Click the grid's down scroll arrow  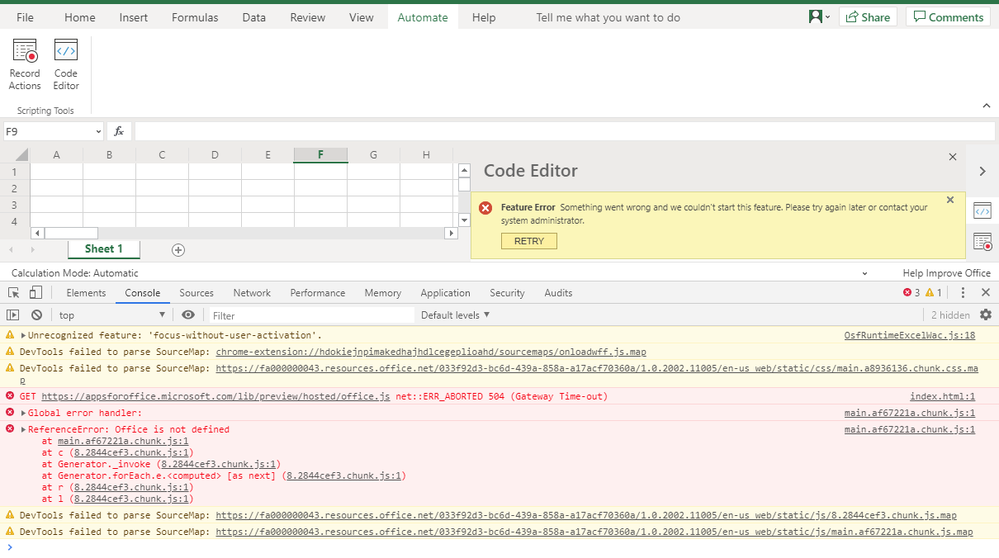tap(464, 220)
